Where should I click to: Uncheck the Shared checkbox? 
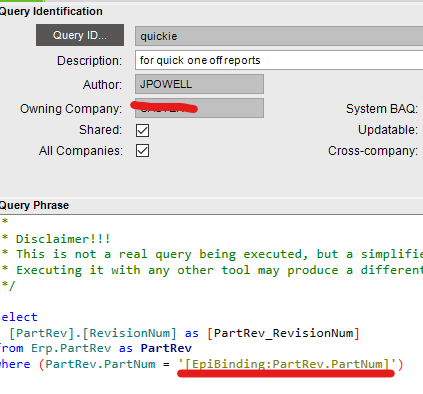142,130
